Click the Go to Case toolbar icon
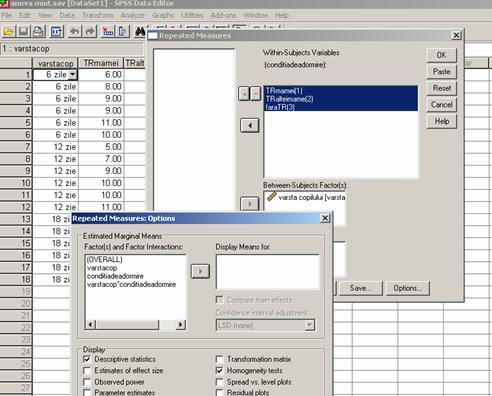492x396 pixels. (x=108, y=31)
